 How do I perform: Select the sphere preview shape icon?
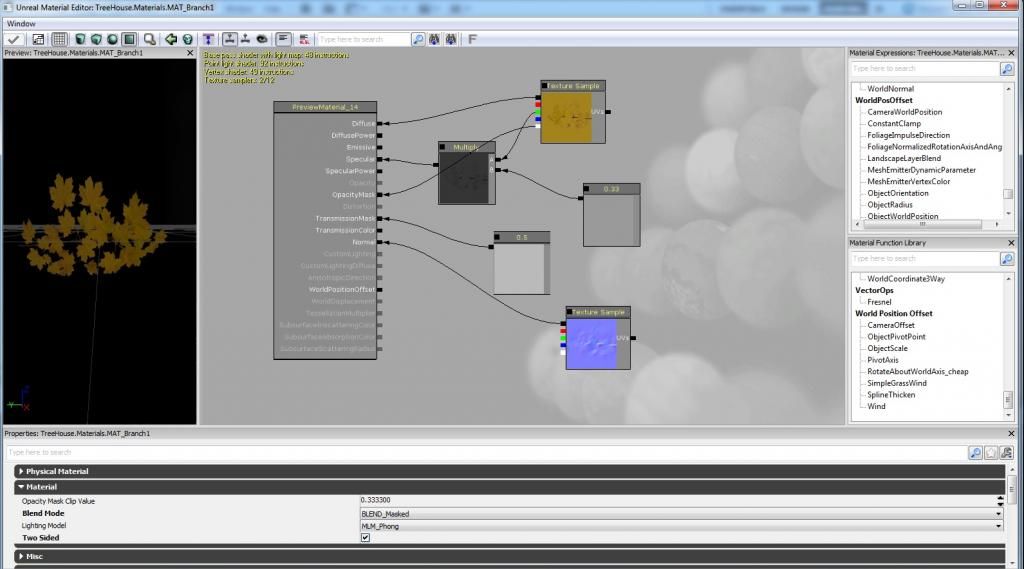click(112, 39)
